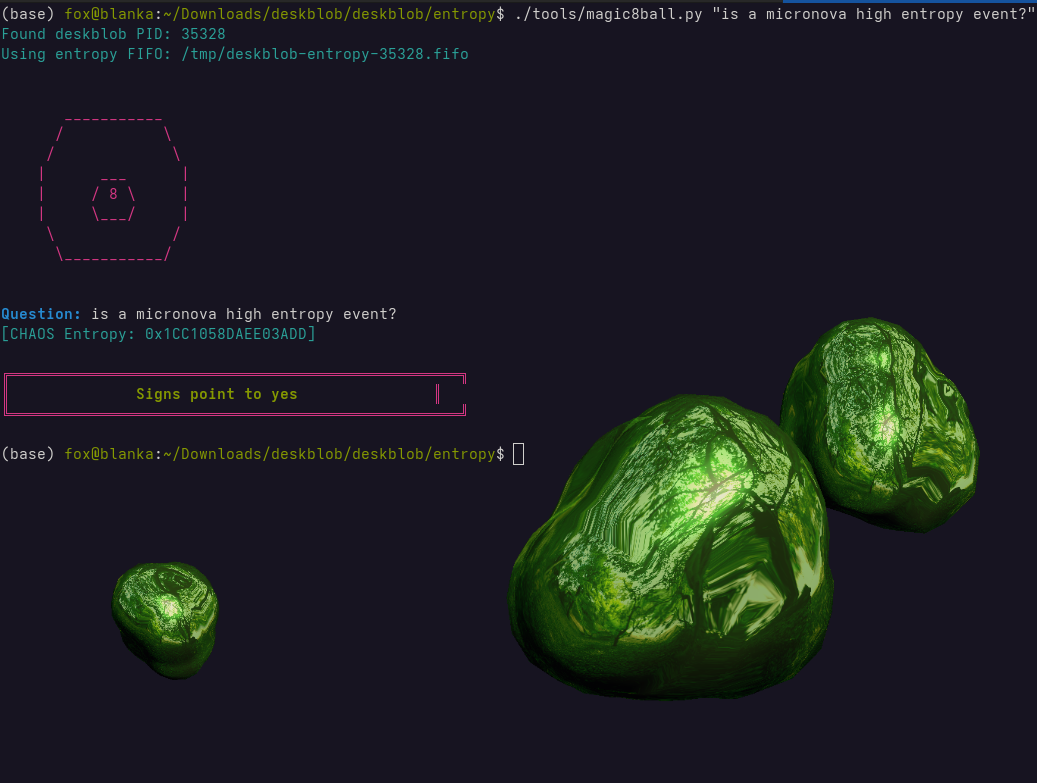Place focus on the terminal cursor
The height and width of the screenshot is (783, 1037).
pos(518,453)
